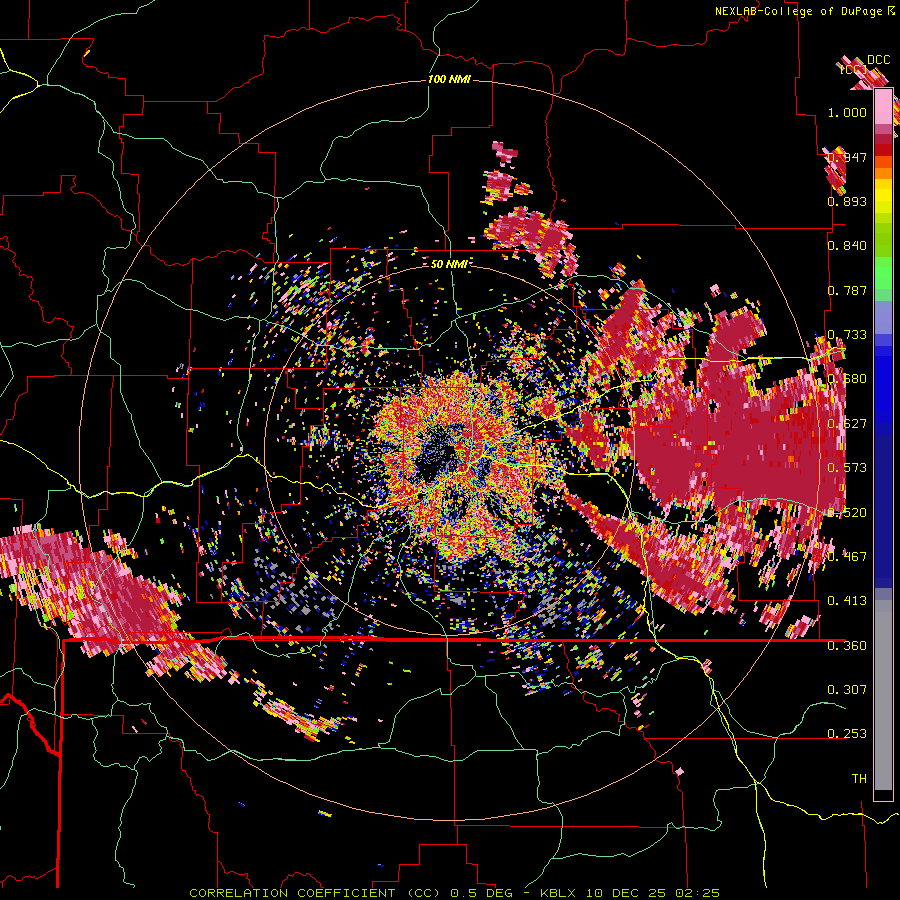Click the 'TH' threshold label on scale
Screen dimensions: 900x900
pos(859,778)
